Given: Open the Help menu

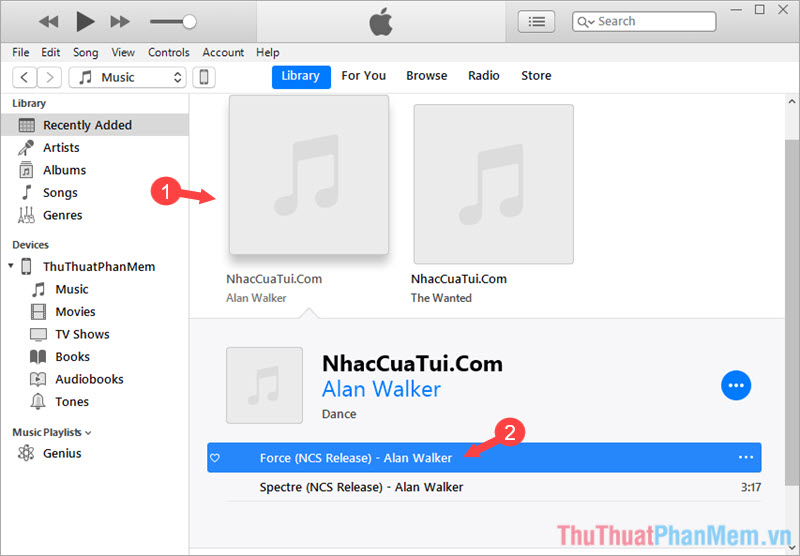Looking at the screenshot, I should pyautogui.click(x=268, y=53).
